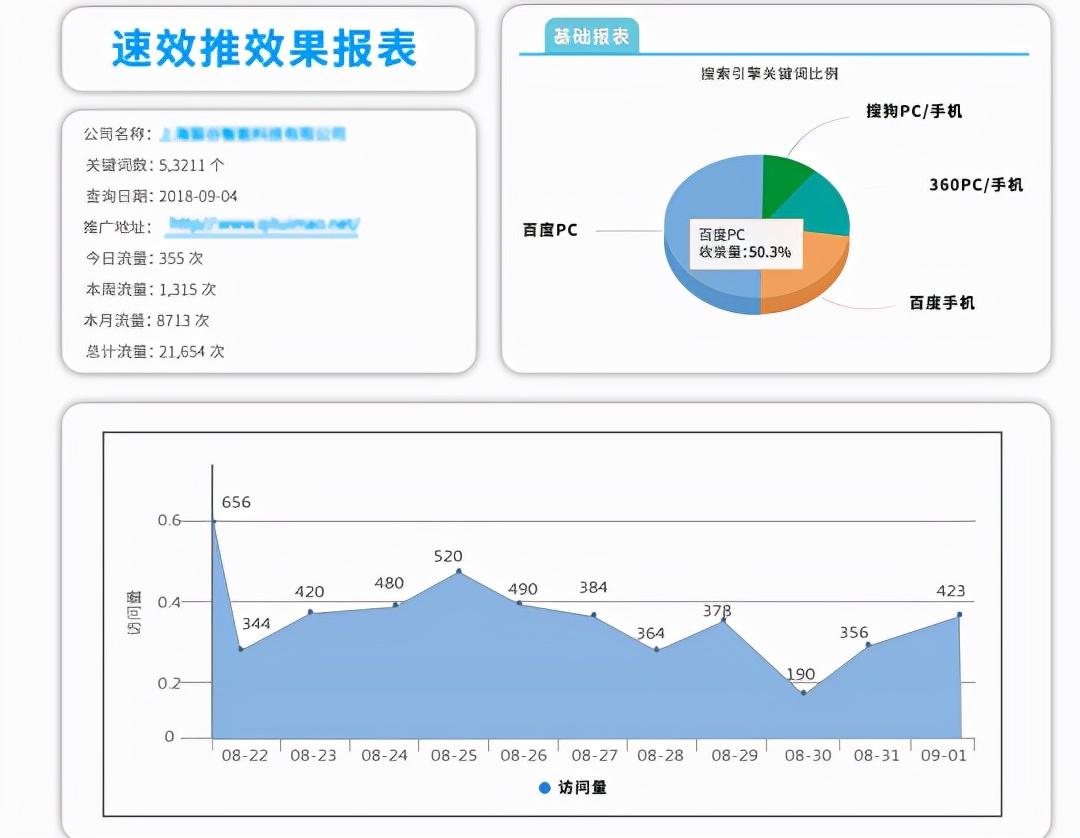Viewport: 1080px width, 838px height.
Task: Click the 08-22 axis label
Action: [x=245, y=755]
